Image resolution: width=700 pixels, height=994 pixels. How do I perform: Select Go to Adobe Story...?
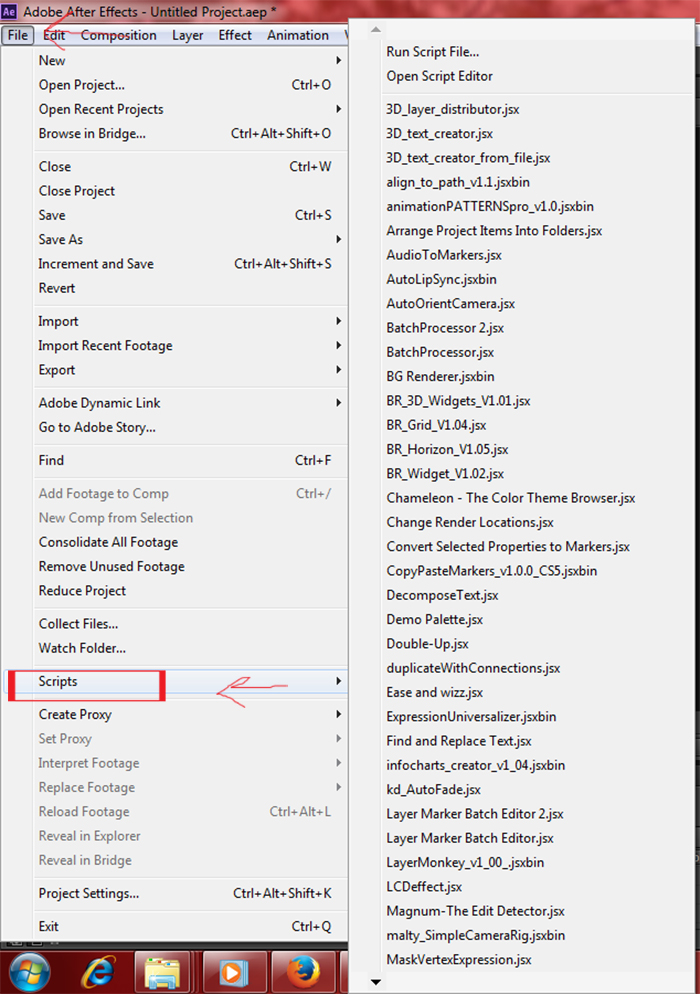[189, 427]
